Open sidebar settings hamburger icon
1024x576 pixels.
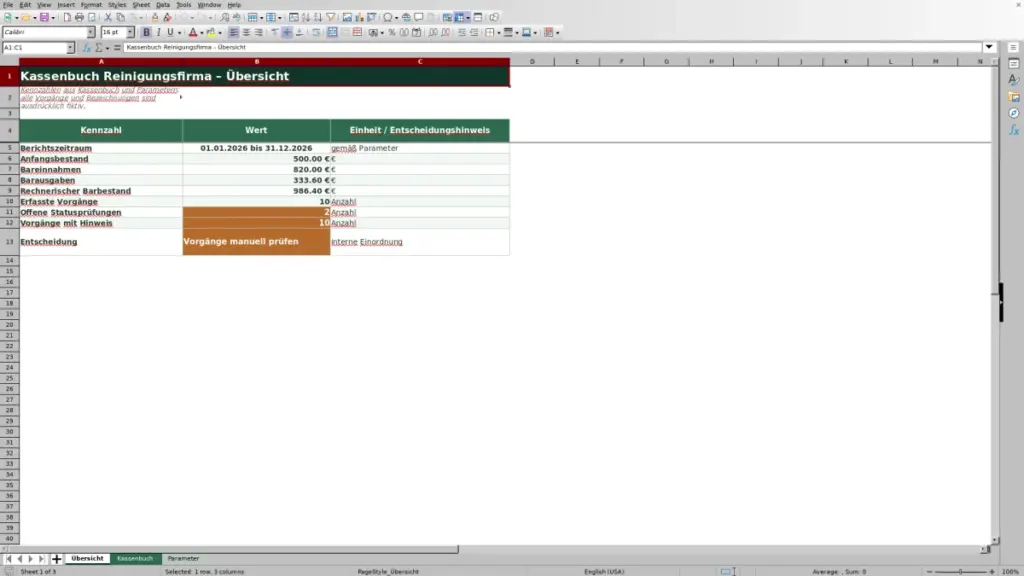click(x=1014, y=48)
